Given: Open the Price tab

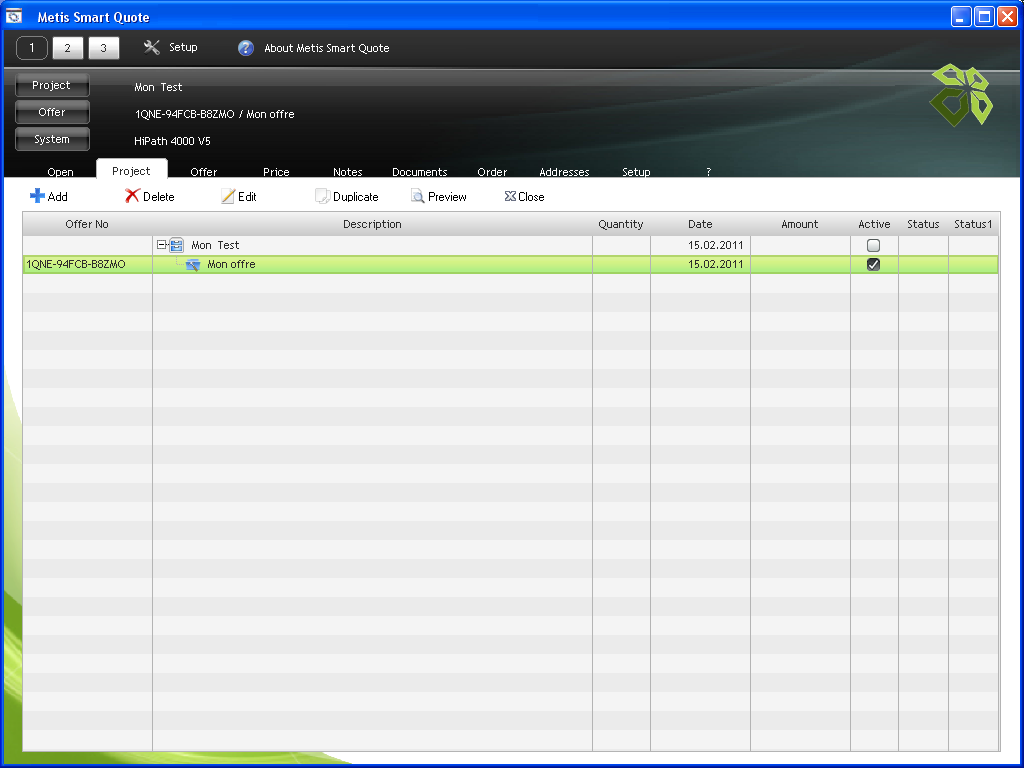Looking at the screenshot, I should click(x=276, y=172).
